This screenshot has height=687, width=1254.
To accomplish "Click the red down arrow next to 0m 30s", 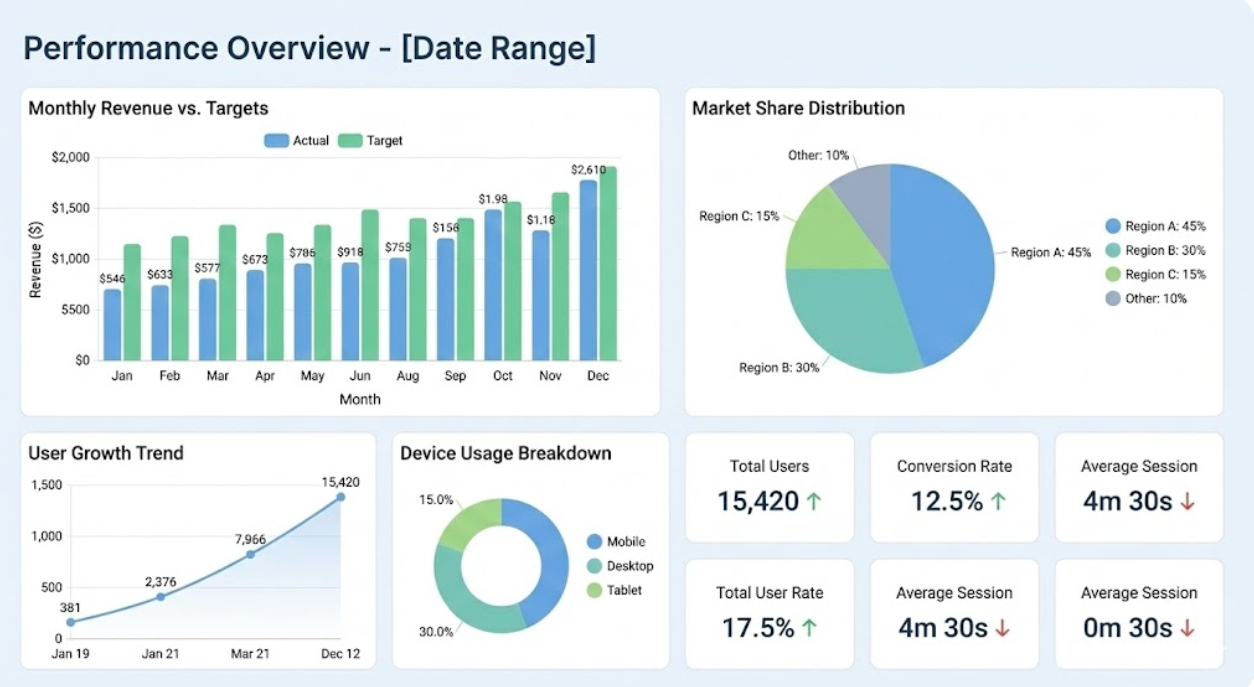I will [x=1187, y=628].
